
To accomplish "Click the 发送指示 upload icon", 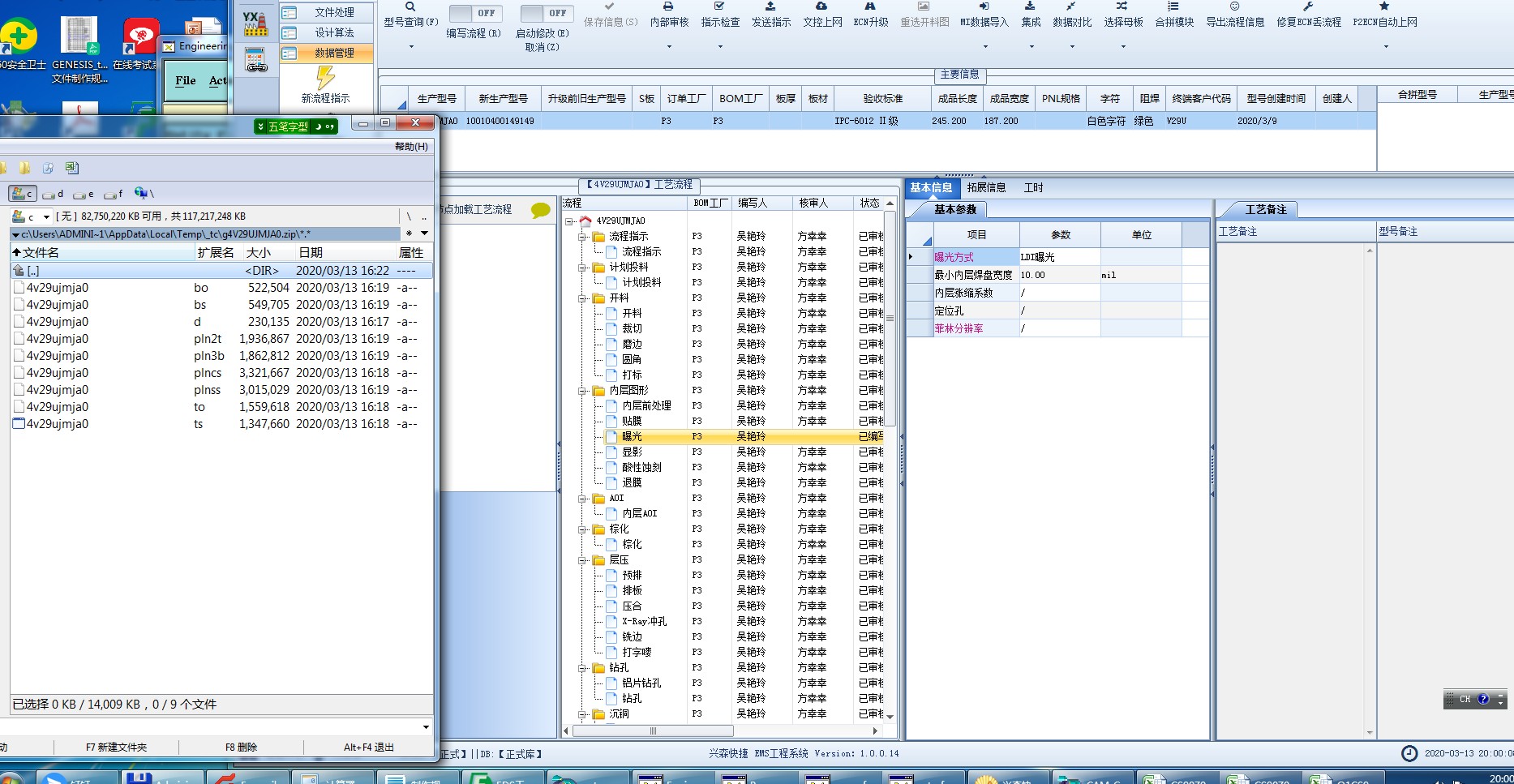I will pos(770,6).
